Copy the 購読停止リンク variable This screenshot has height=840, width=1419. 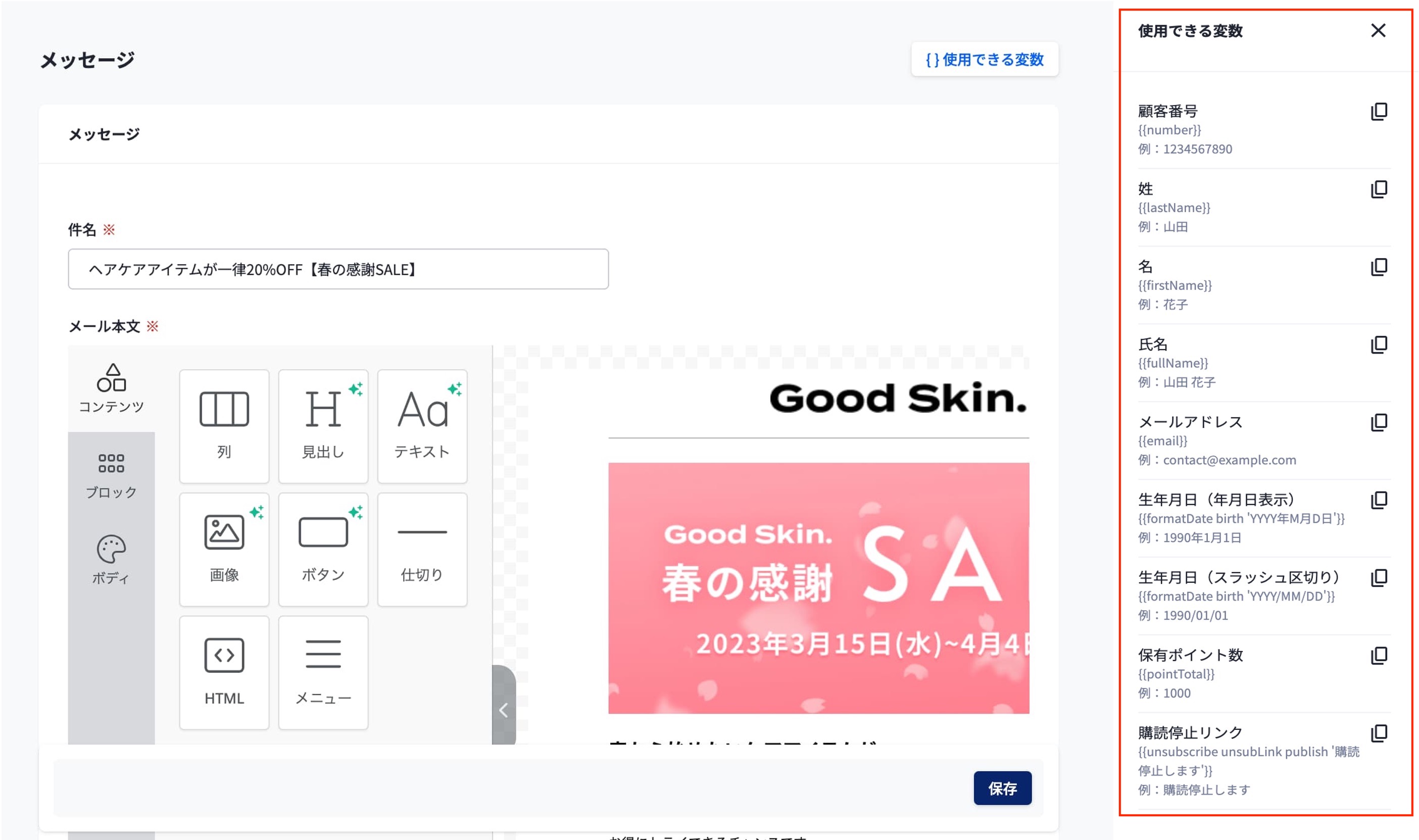(x=1379, y=733)
